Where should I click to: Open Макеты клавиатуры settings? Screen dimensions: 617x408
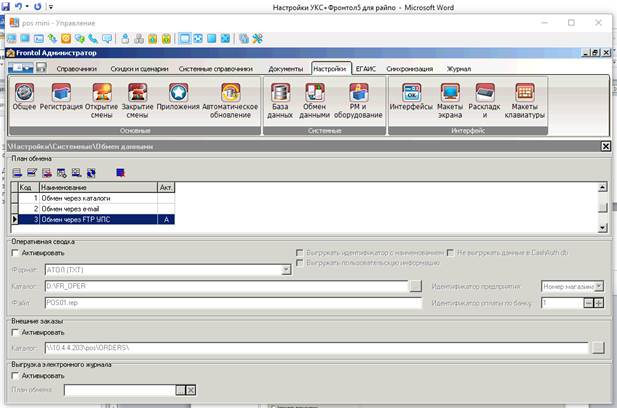click(525, 101)
